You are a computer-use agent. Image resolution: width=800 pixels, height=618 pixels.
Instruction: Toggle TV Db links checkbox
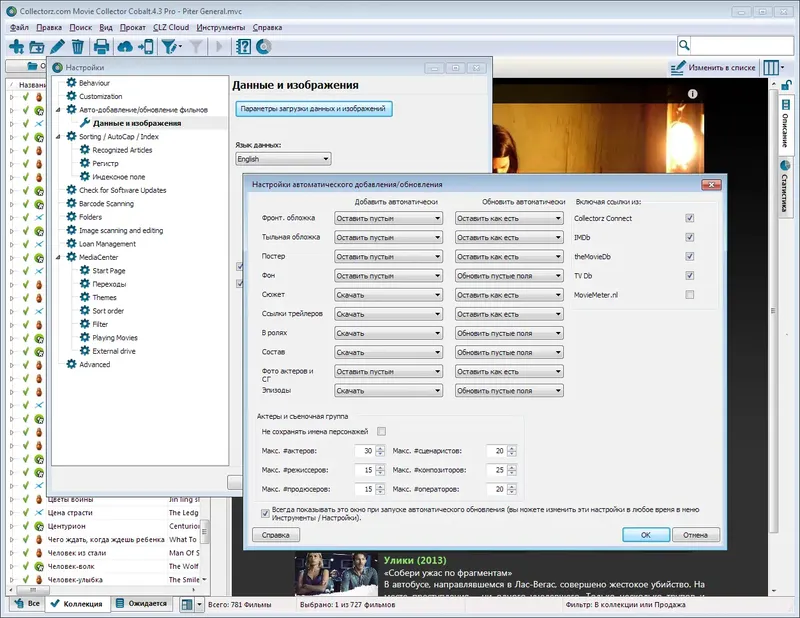tap(690, 276)
